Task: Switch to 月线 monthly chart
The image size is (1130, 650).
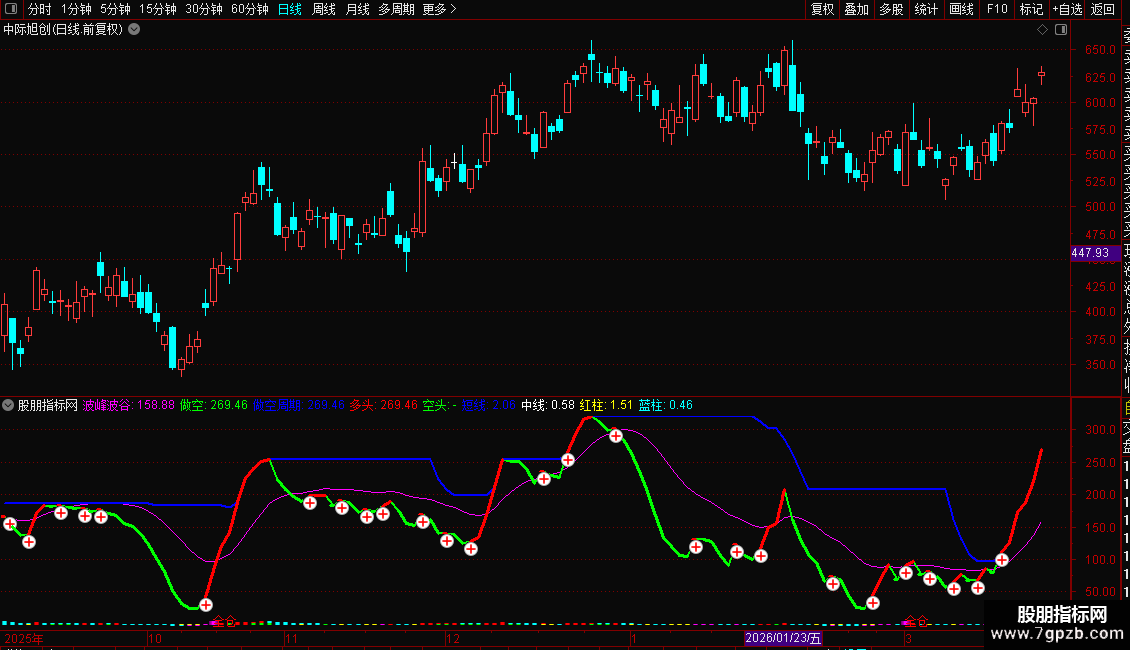Action: 357,9
